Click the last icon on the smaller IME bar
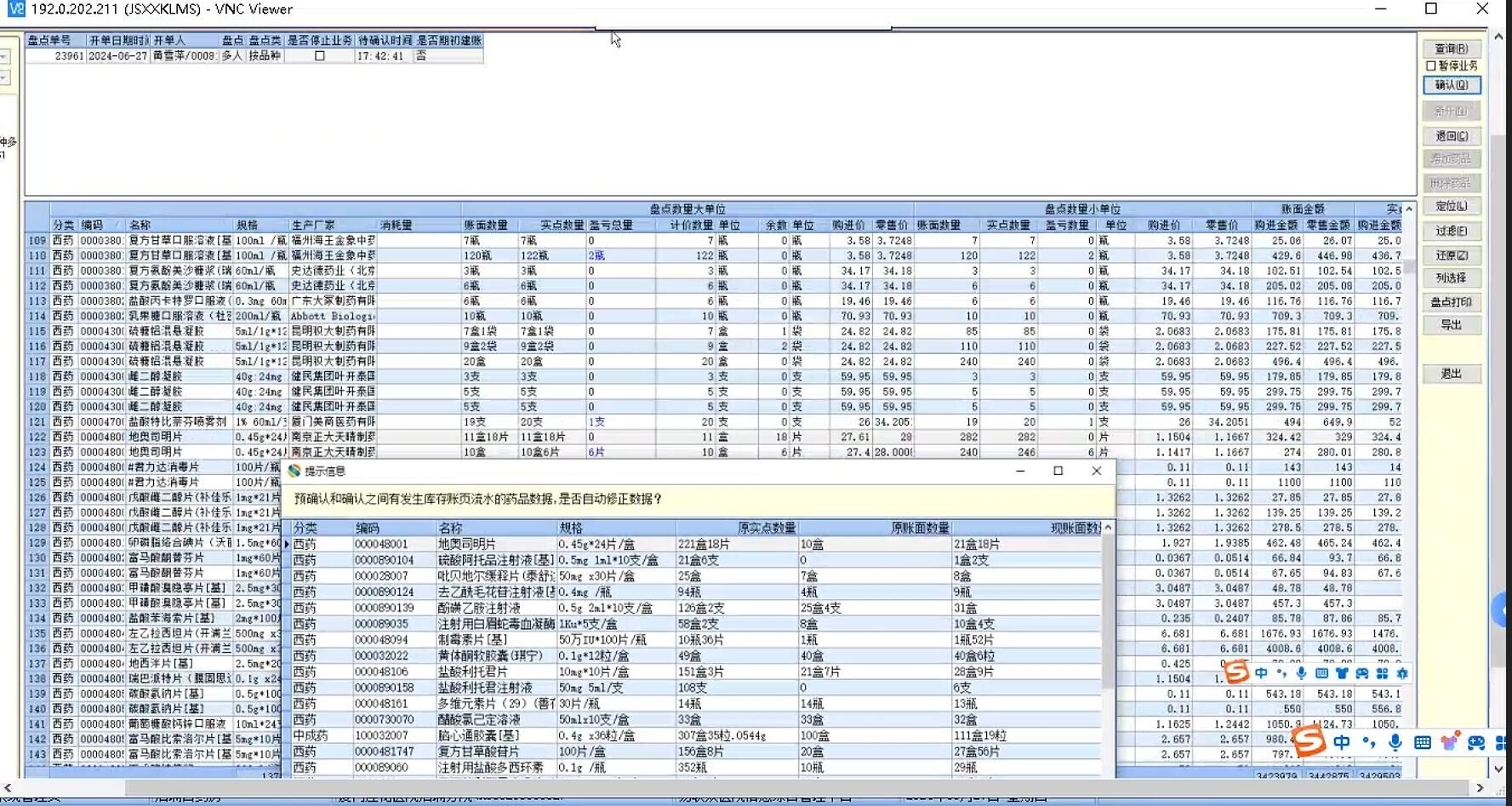 pos(1402,673)
